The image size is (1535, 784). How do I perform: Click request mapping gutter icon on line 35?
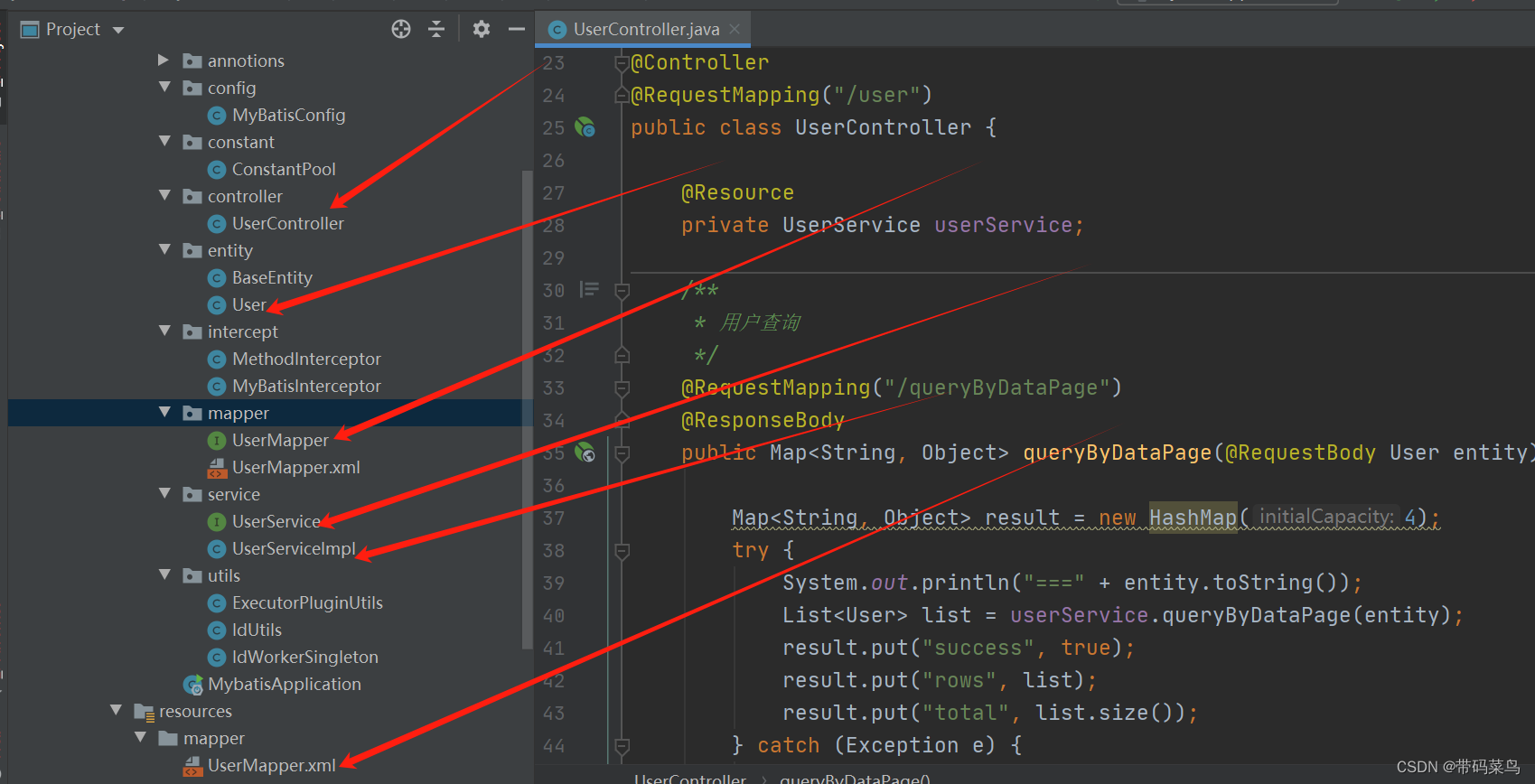tap(585, 453)
